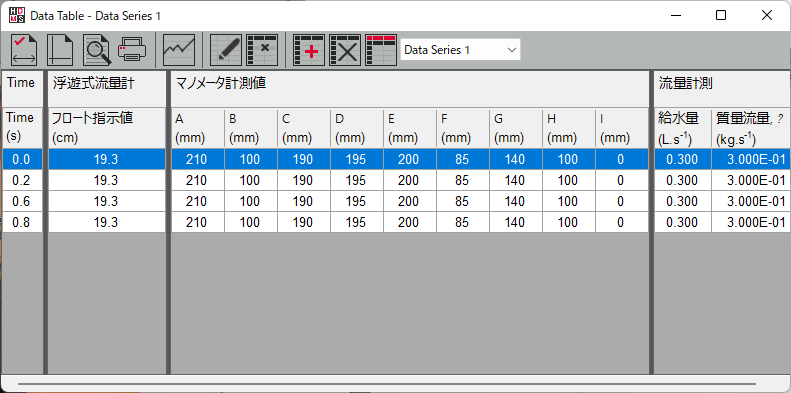Click delete data series X icon
The width and height of the screenshot is (791, 393).
345,50
